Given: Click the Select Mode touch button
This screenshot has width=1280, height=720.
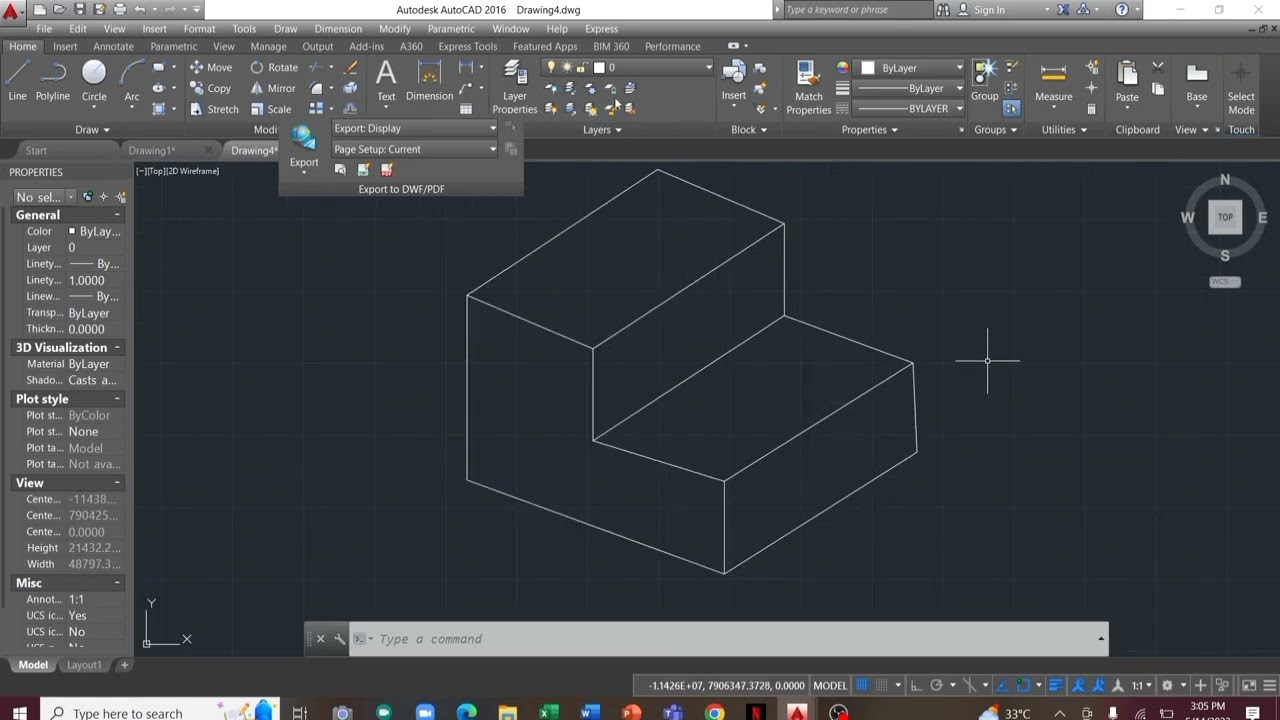Looking at the screenshot, I should coord(1241,88).
